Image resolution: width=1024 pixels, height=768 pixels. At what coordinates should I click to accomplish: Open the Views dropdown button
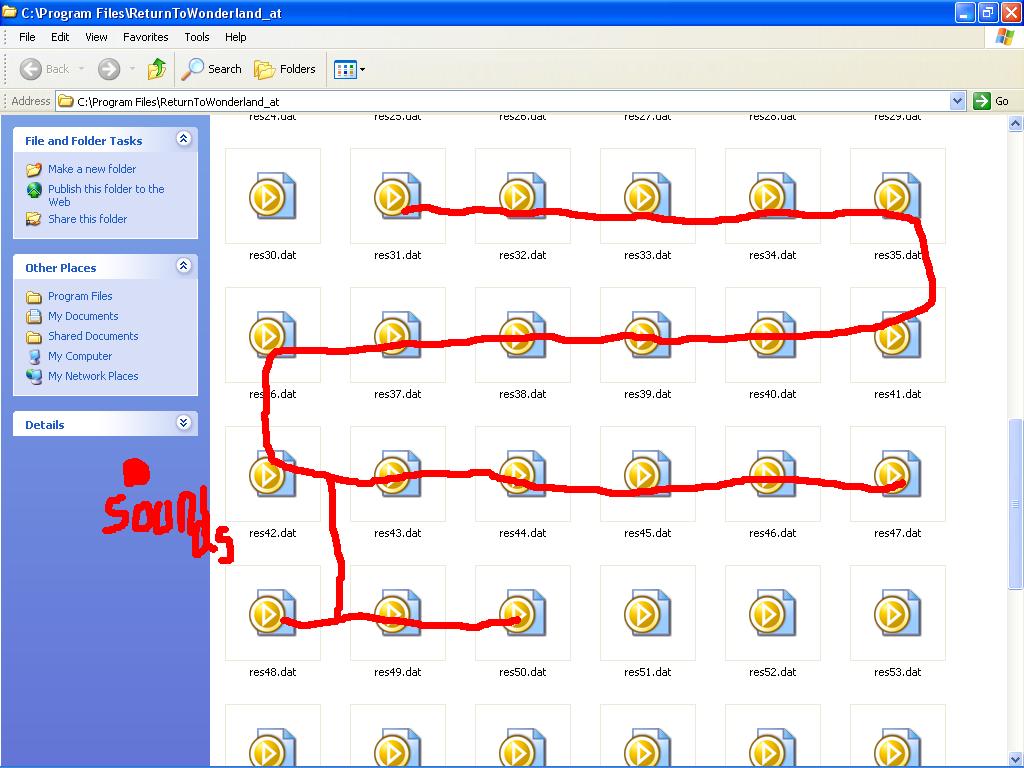pos(349,69)
